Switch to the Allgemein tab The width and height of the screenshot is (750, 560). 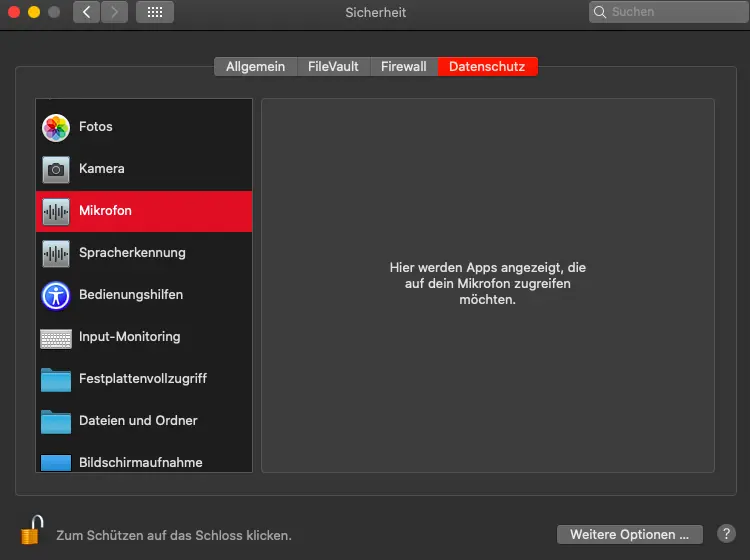pos(255,67)
